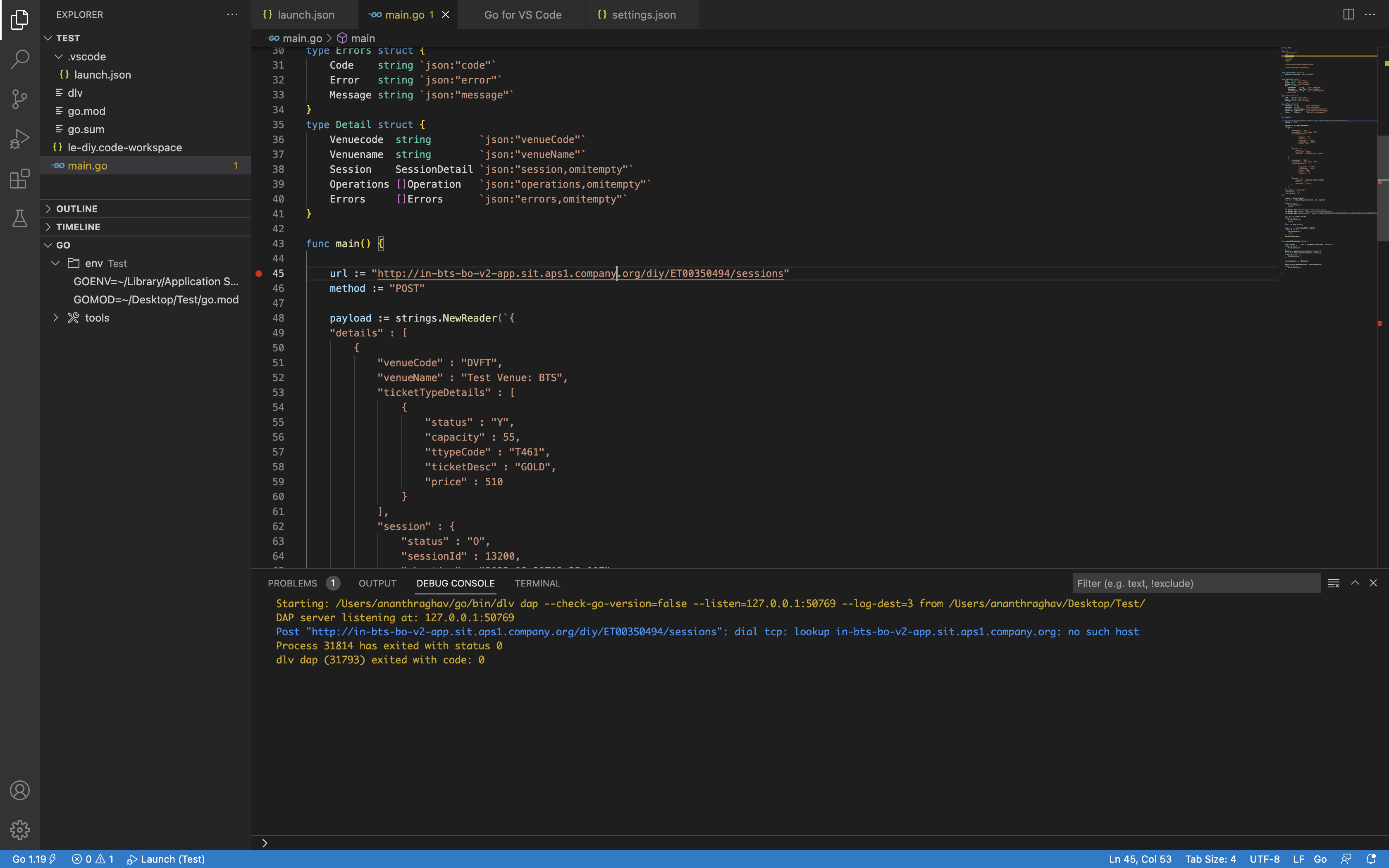Open the Source Control view
Viewport: 1389px width, 868px height.
click(x=20, y=99)
